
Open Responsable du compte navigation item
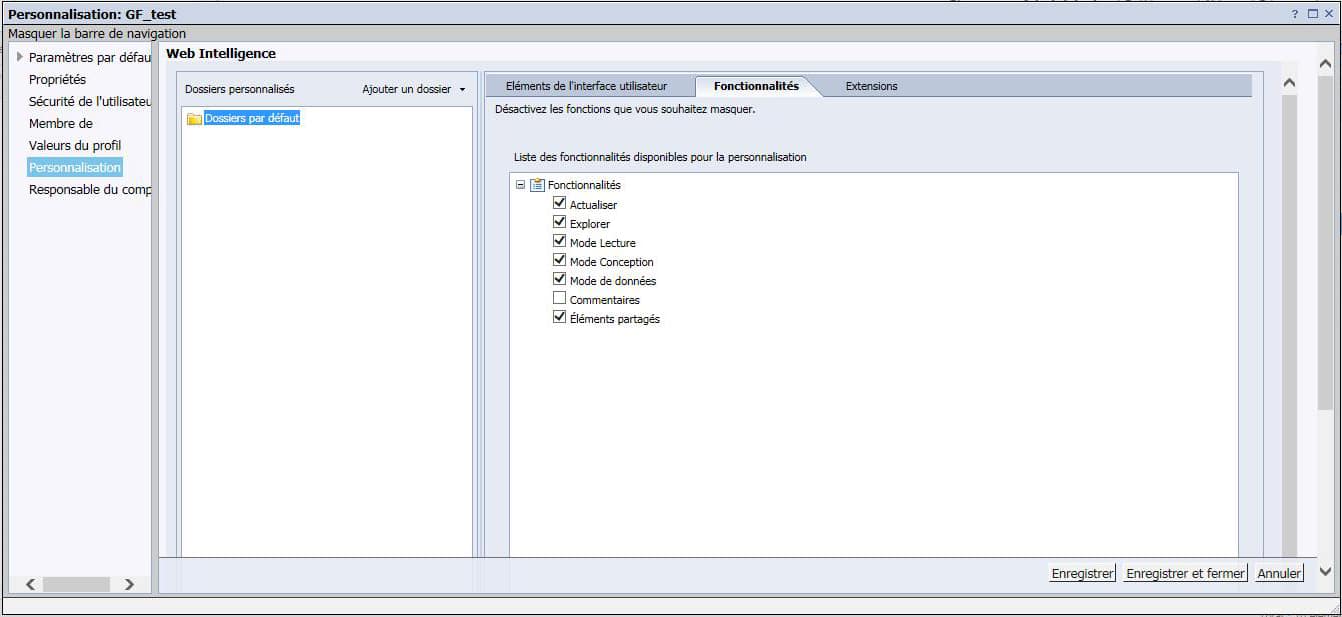tap(90, 190)
